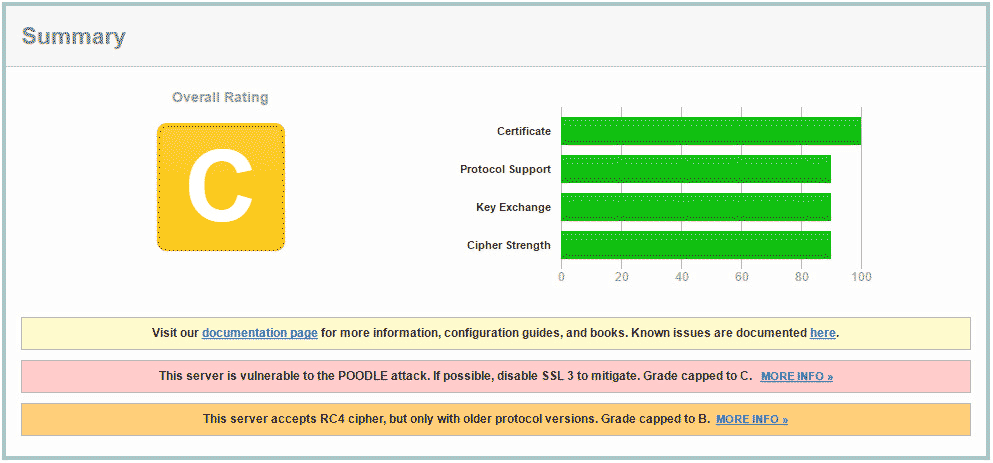Click the Key Exchange chart label

click(x=514, y=208)
